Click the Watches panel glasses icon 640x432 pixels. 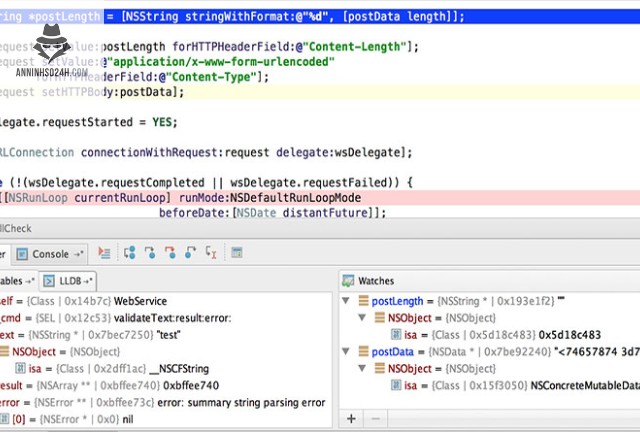348,281
